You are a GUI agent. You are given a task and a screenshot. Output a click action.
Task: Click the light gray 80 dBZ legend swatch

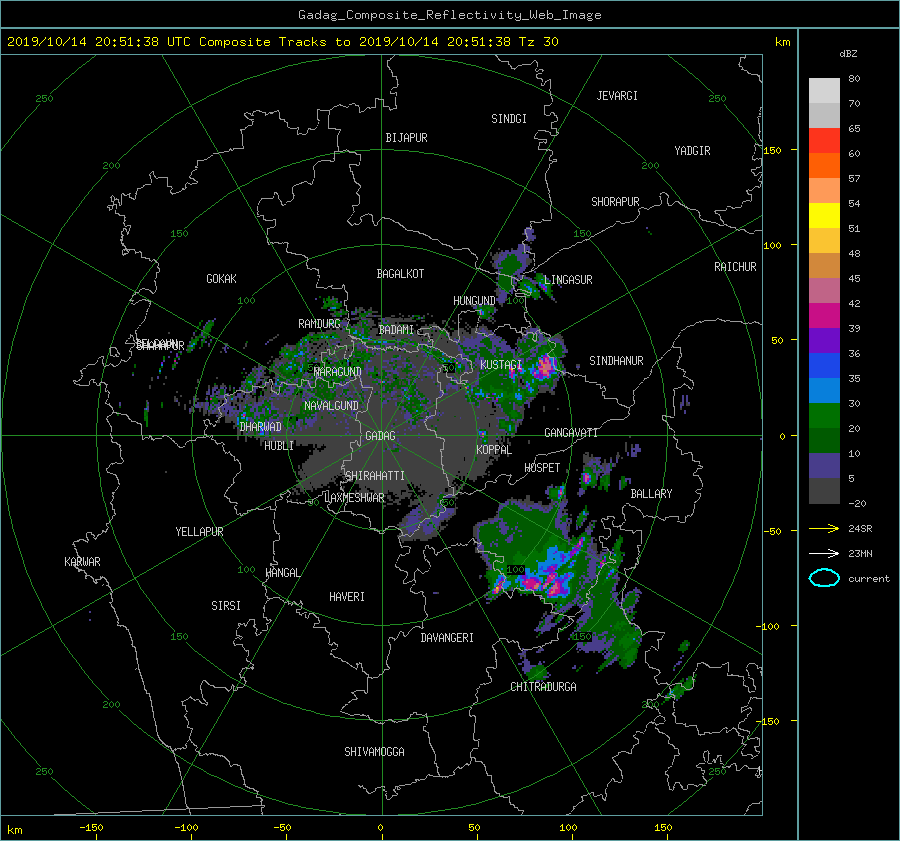[x=824, y=90]
